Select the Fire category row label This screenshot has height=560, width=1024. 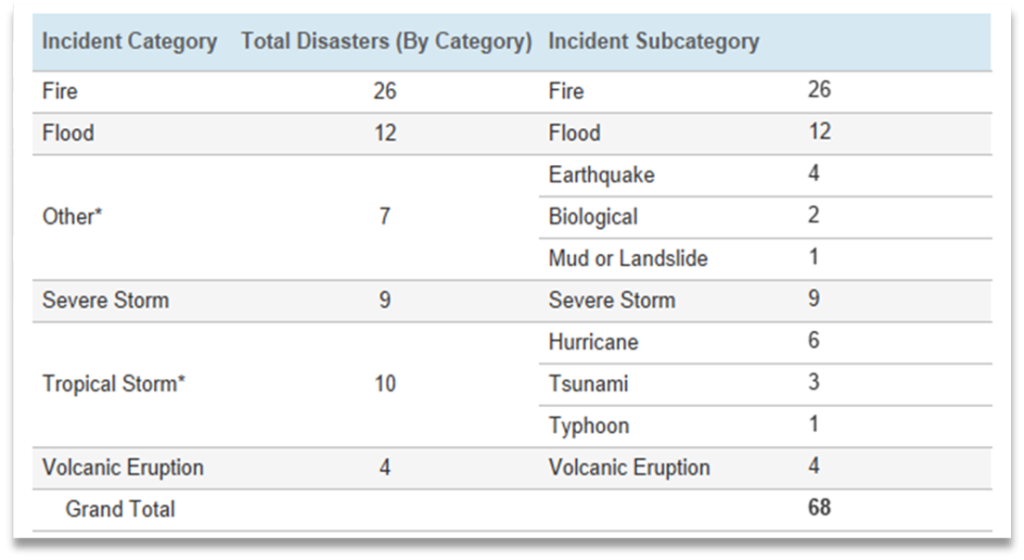[x=60, y=91]
